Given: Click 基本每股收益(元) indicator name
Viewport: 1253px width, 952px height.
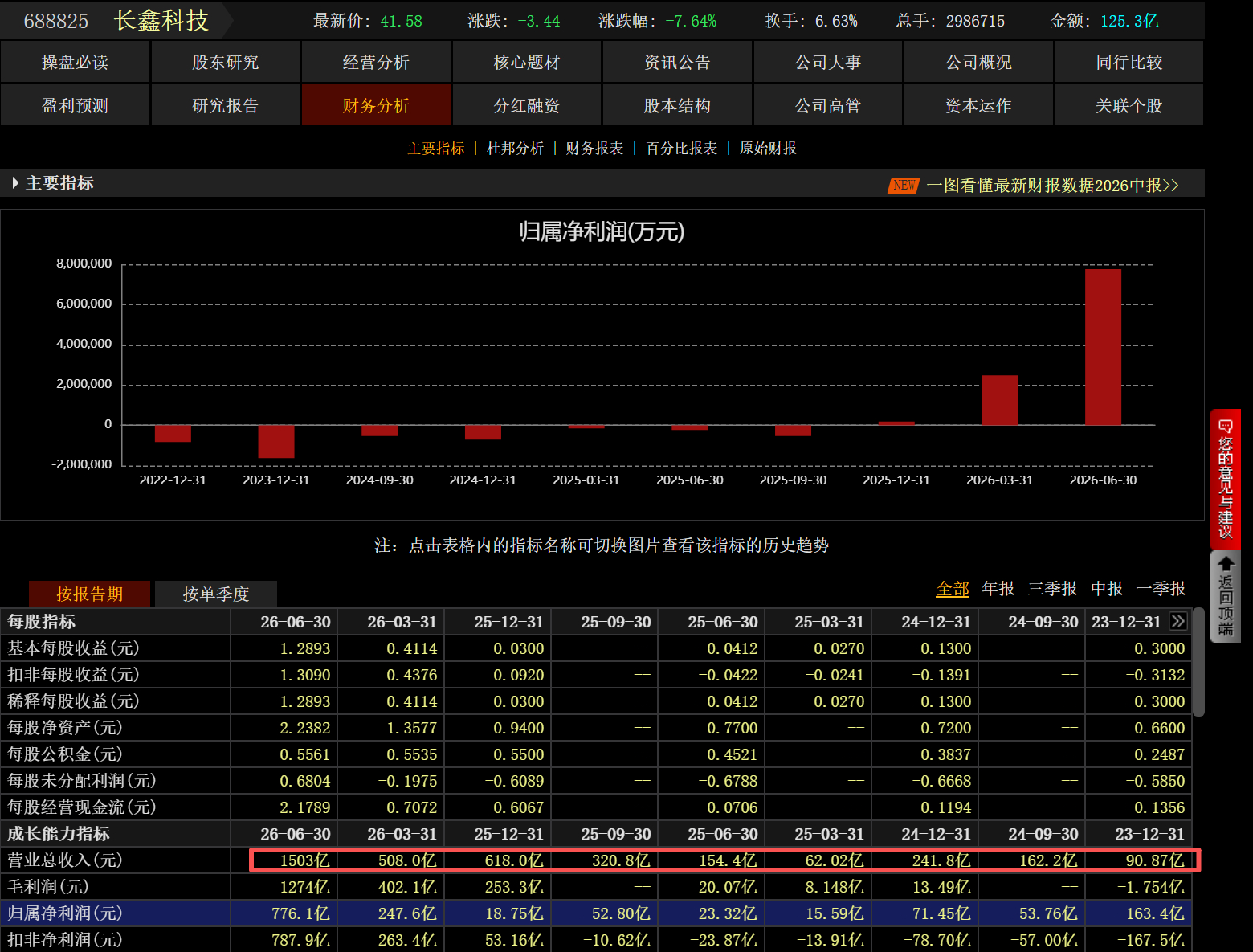Looking at the screenshot, I should coord(73,648).
